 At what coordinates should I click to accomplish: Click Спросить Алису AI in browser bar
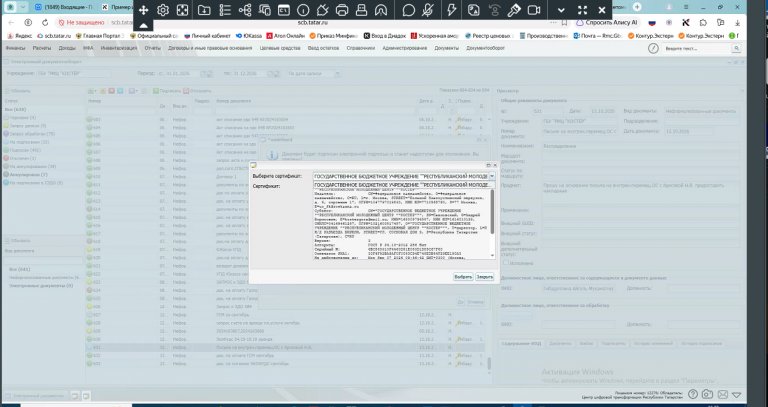coord(606,23)
